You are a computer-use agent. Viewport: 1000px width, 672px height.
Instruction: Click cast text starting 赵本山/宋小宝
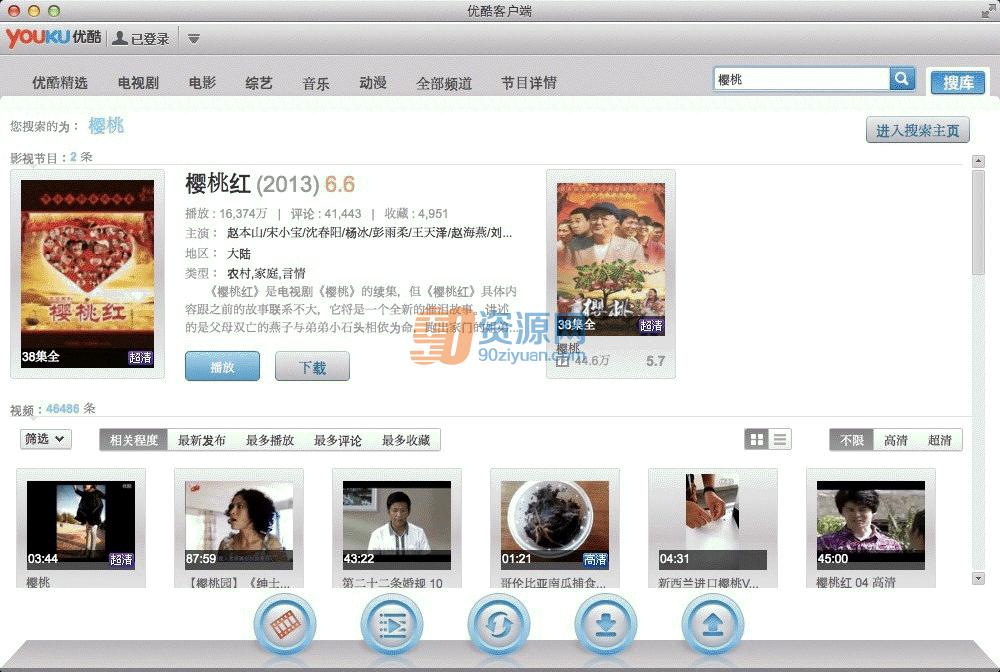click(369, 233)
